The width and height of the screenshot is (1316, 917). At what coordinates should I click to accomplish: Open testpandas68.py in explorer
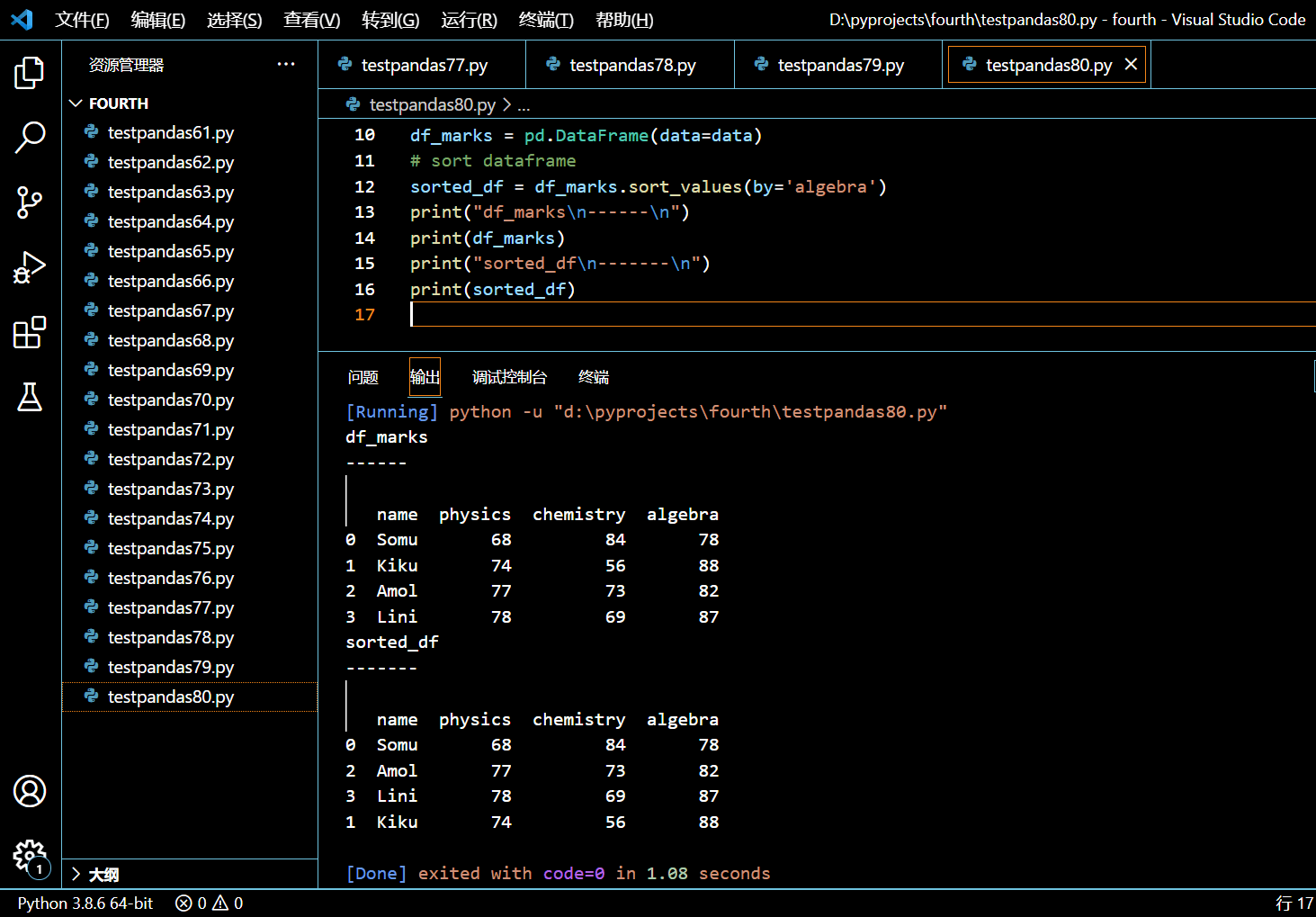click(x=189, y=341)
